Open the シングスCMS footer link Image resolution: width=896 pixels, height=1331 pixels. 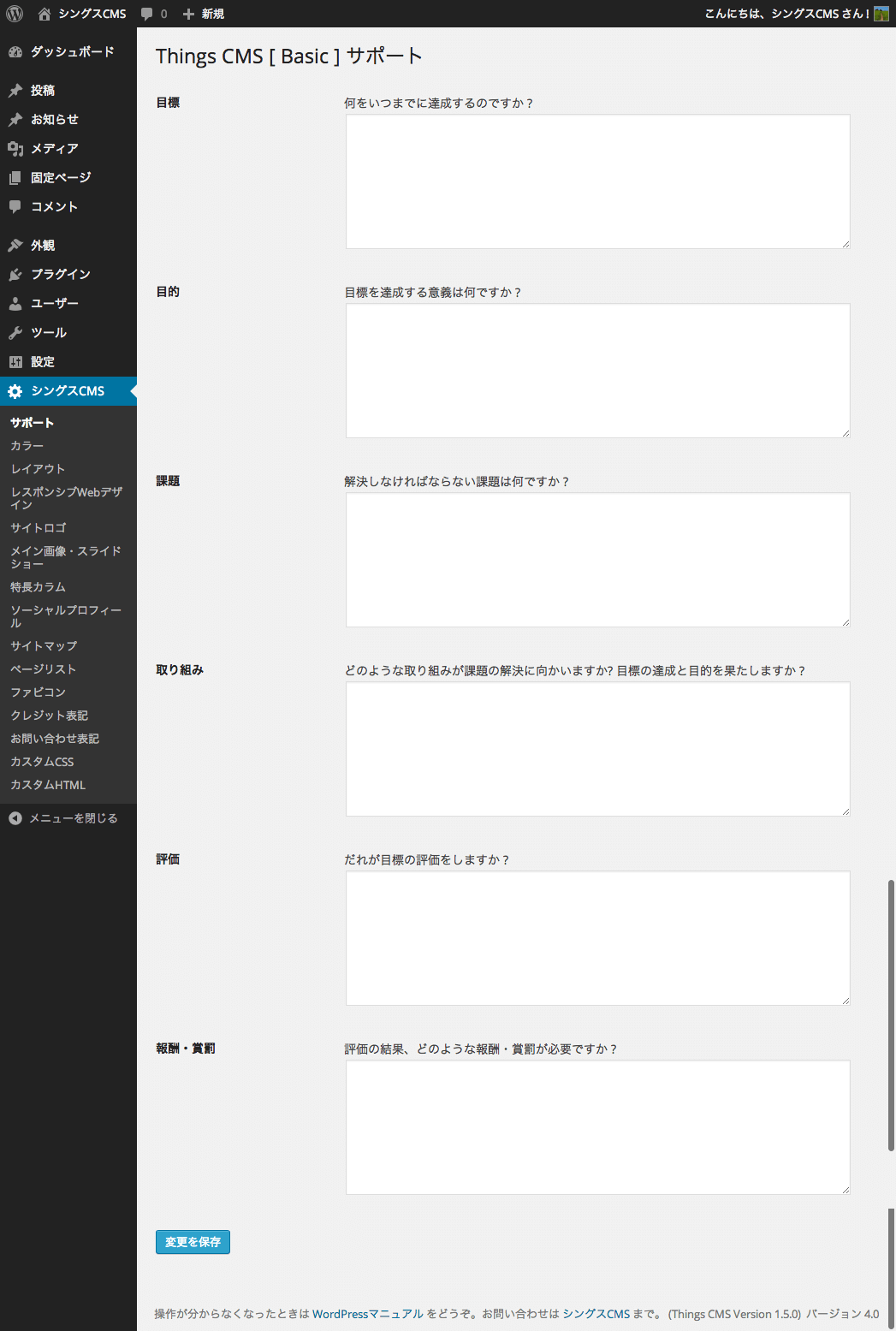[596, 1314]
